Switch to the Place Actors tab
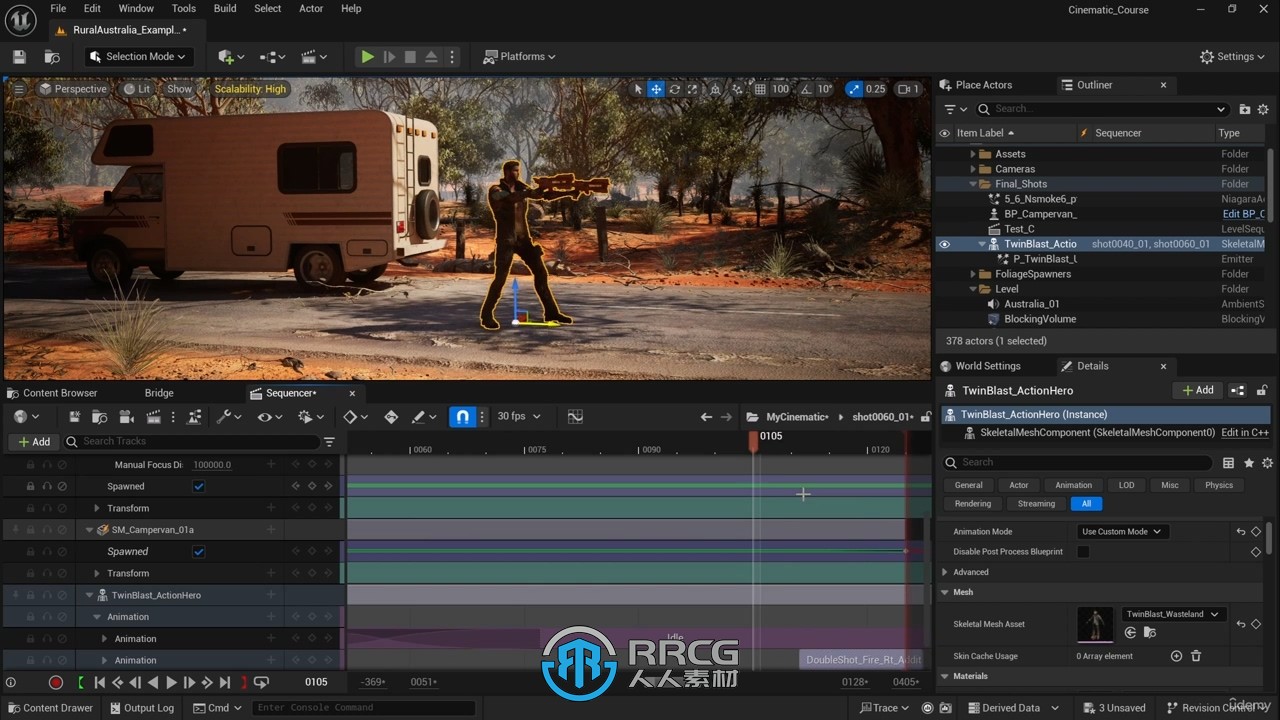Screen dimensions: 1280x720 click(x=976, y=85)
